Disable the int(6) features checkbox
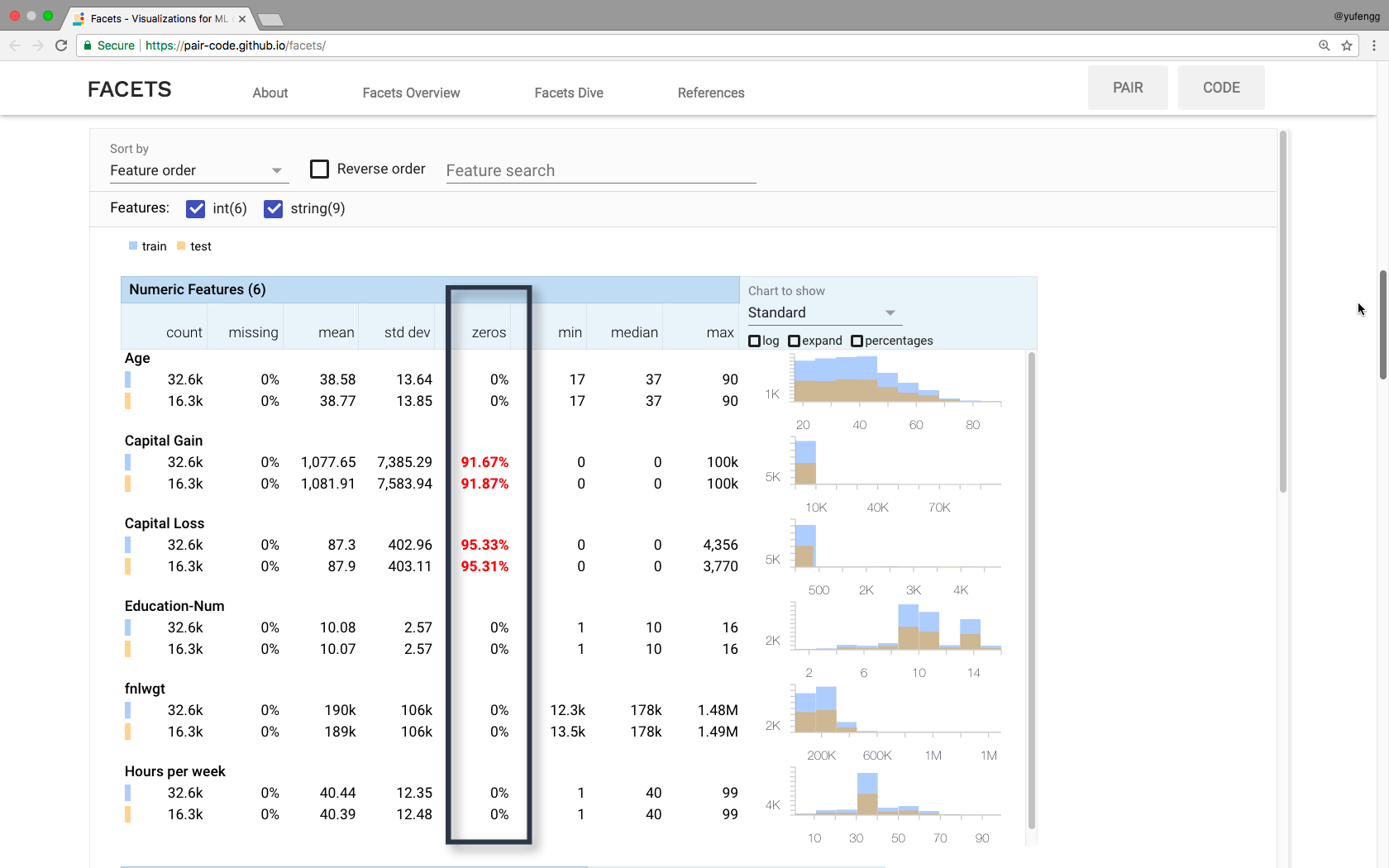Viewport: 1389px width, 868px height. [x=195, y=208]
